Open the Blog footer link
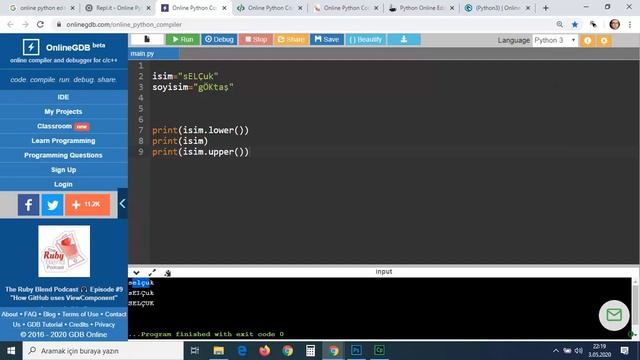Image resolution: width=640 pixels, height=360 pixels. pyautogui.click(x=49, y=314)
